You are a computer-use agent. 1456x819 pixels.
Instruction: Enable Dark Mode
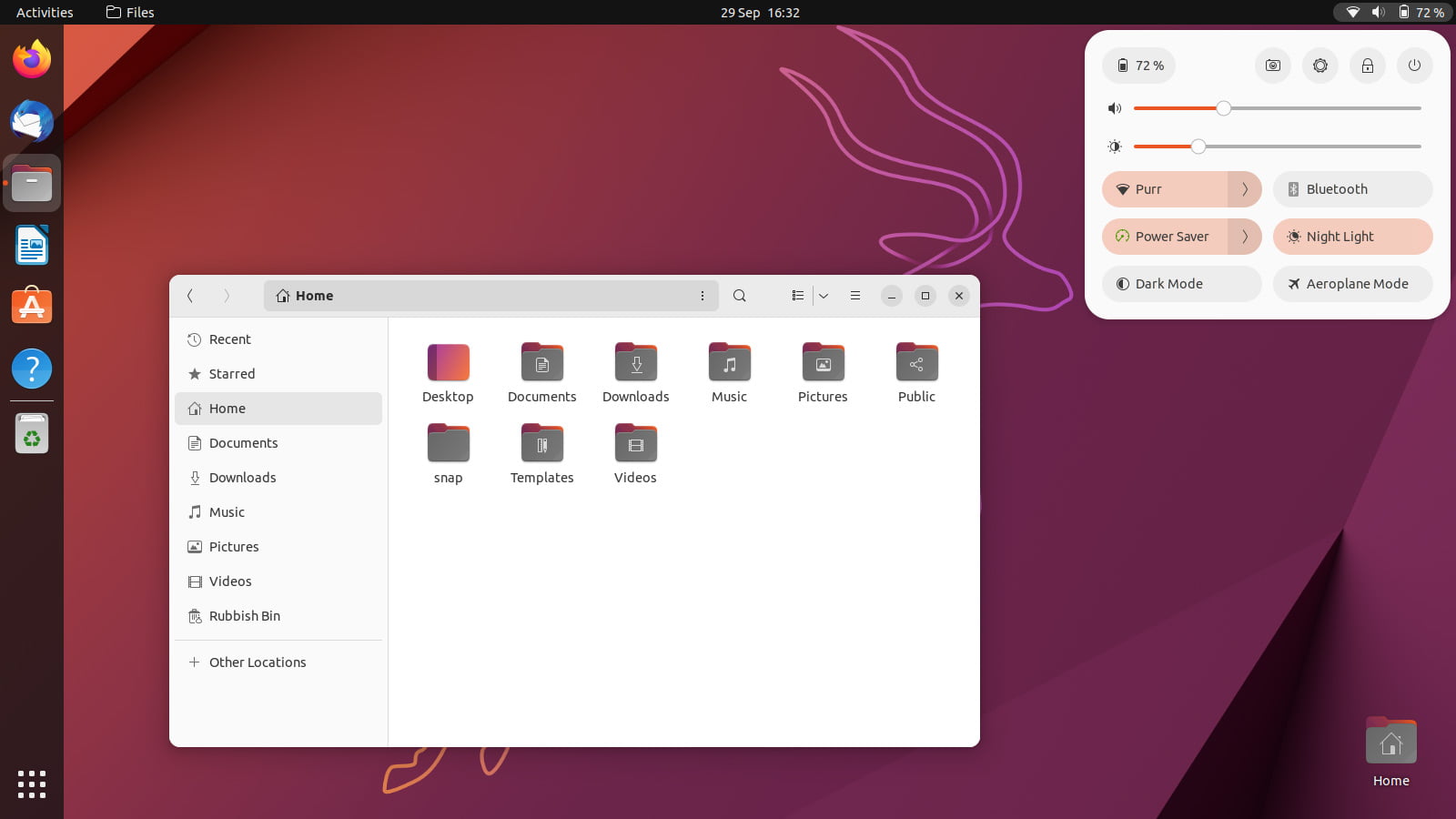coord(1181,283)
